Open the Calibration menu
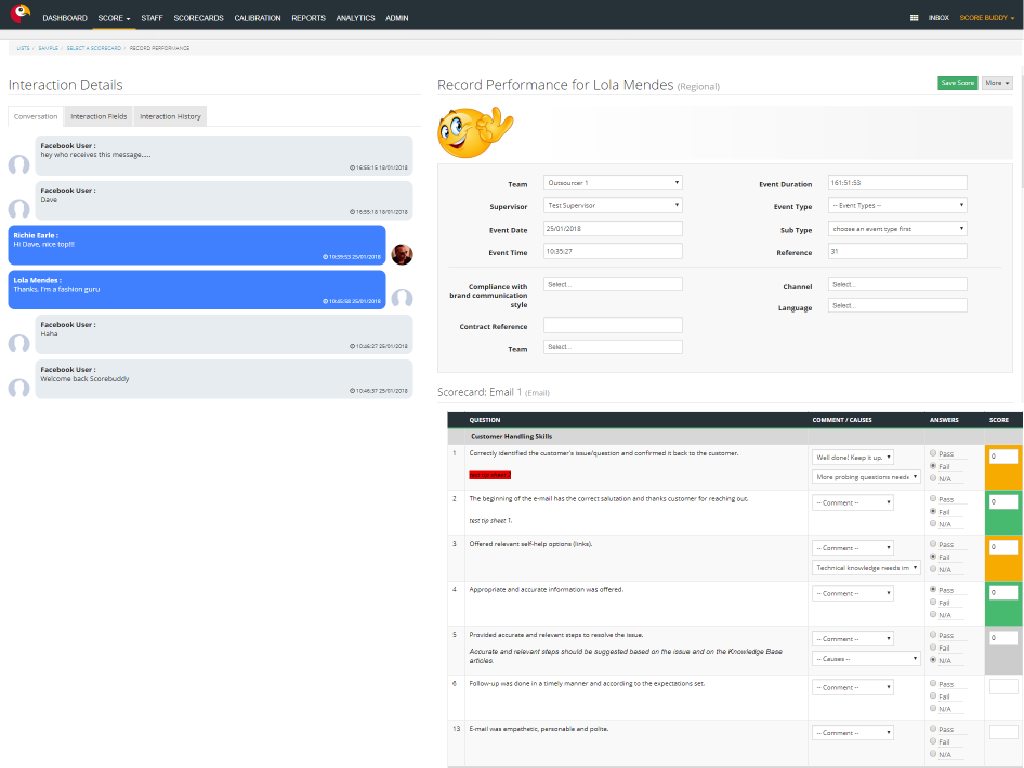Viewport: 1024px width, 768px height. tap(257, 18)
